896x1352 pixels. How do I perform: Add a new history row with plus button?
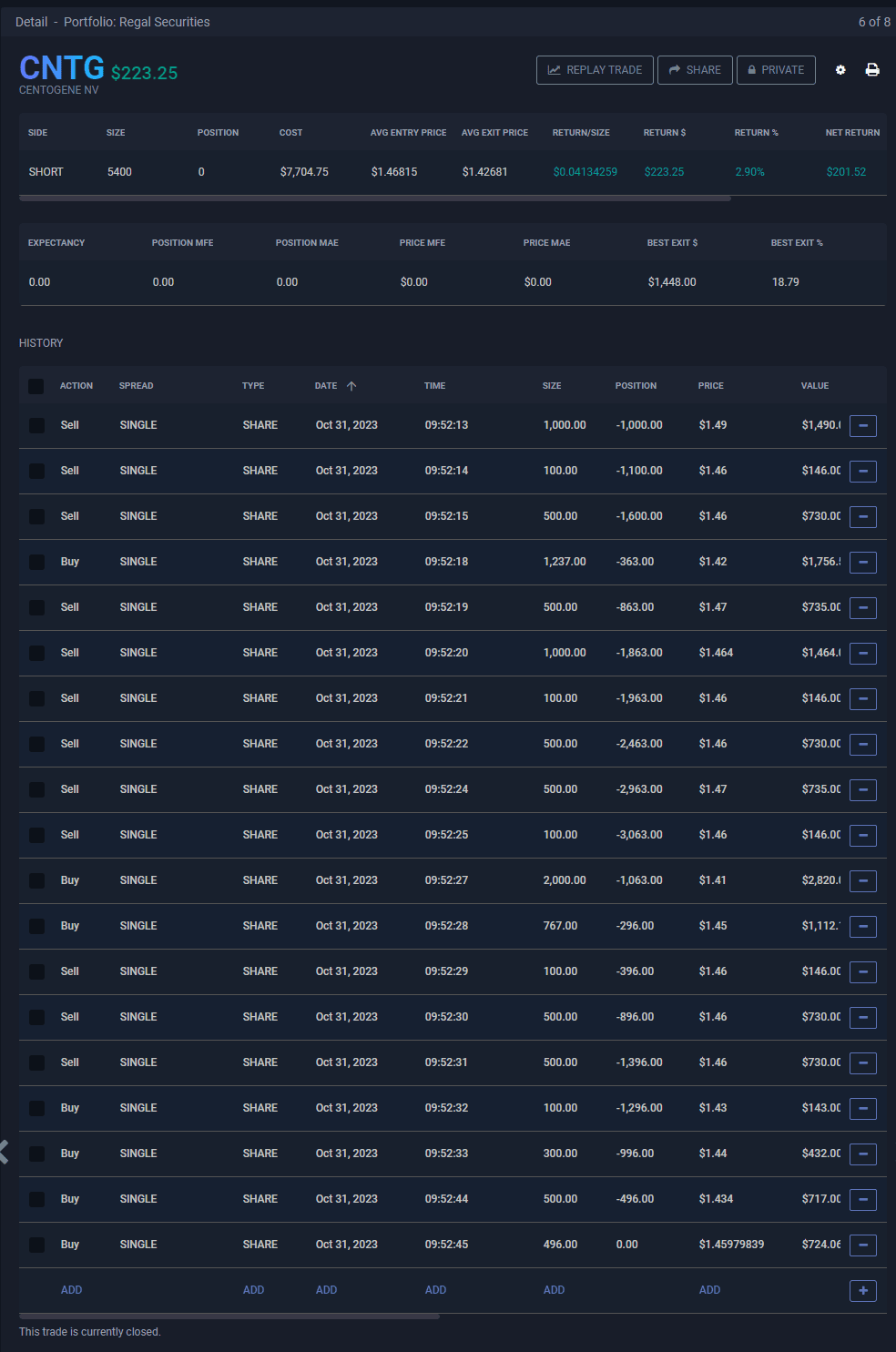(863, 1290)
